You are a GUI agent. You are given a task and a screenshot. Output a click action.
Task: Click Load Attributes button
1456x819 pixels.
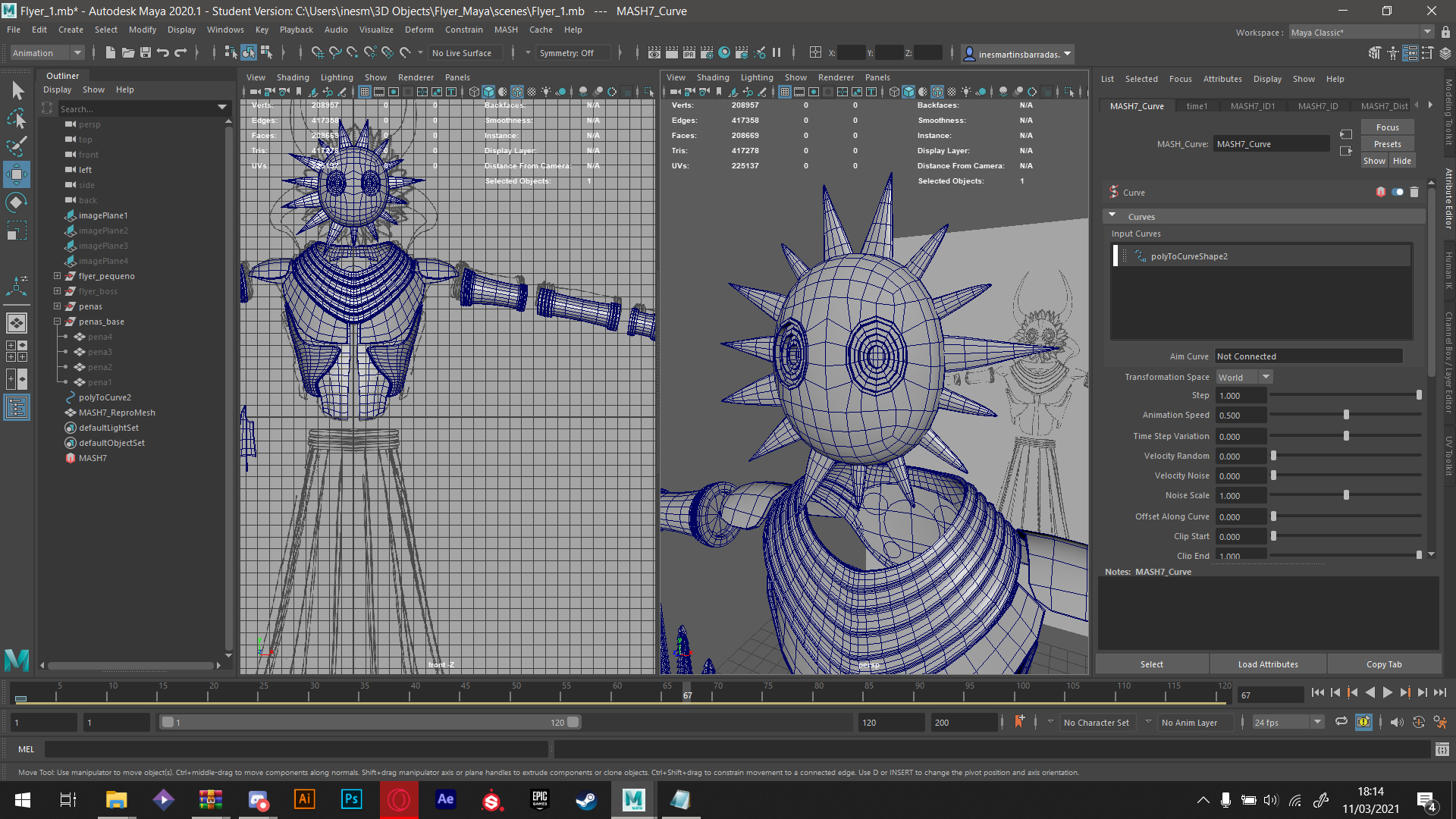point(1268,664)
